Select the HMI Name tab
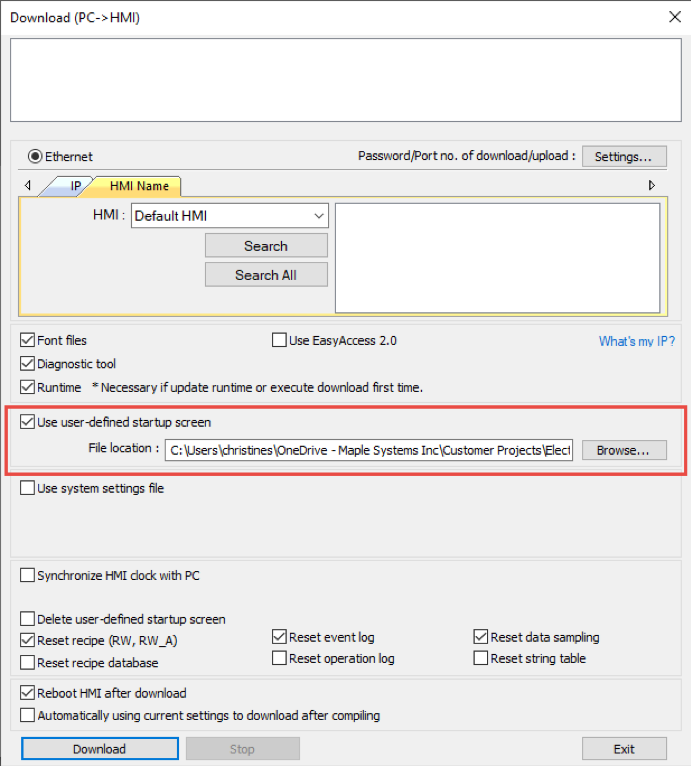This screenshot has width=691, height=766. pos(139,186)
